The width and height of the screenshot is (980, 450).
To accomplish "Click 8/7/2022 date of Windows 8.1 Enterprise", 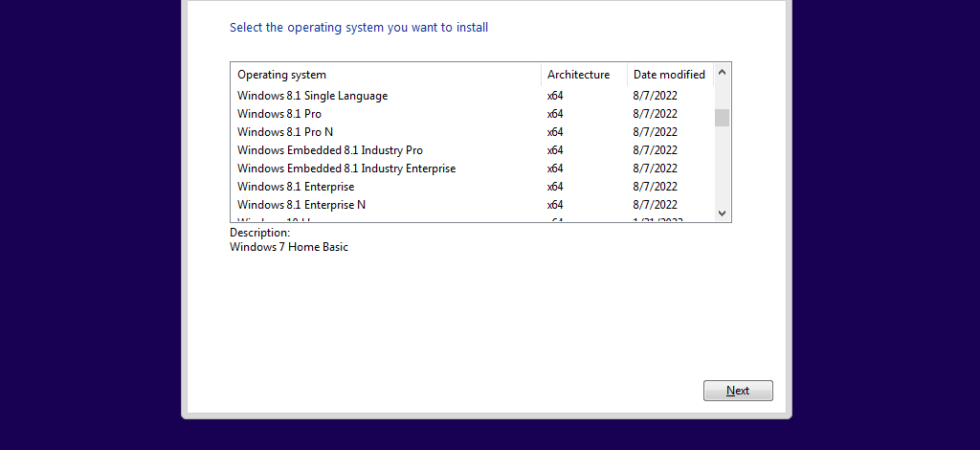I will 655,186.
